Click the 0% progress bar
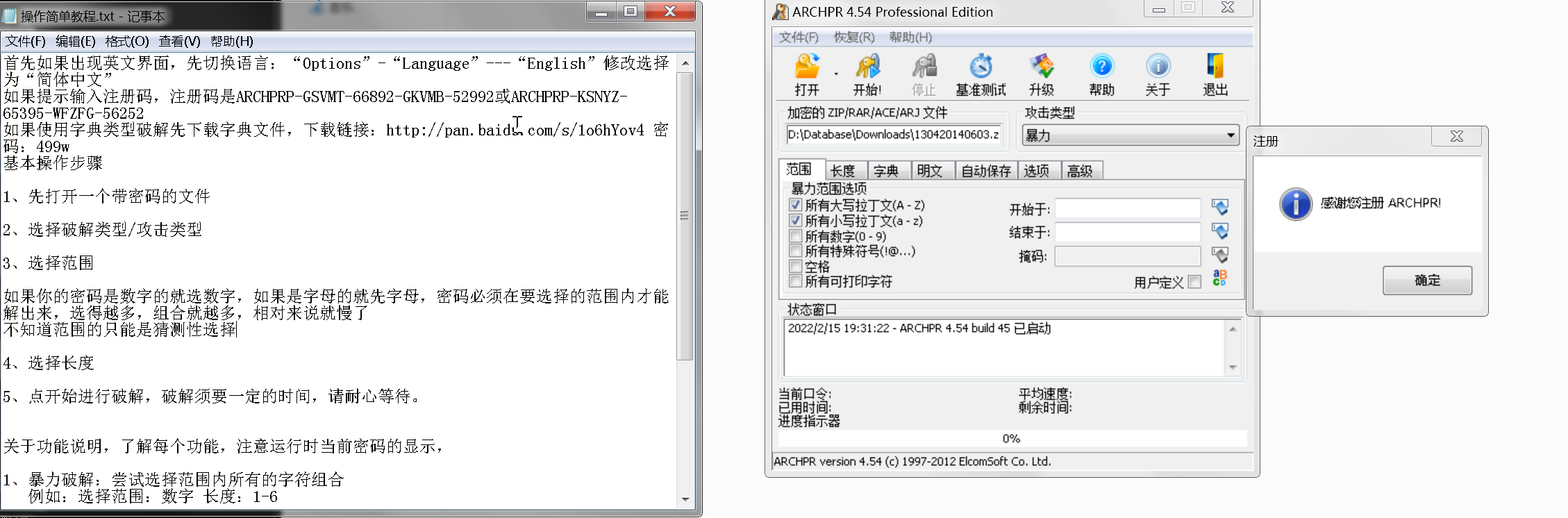 tap(1012, 438)
